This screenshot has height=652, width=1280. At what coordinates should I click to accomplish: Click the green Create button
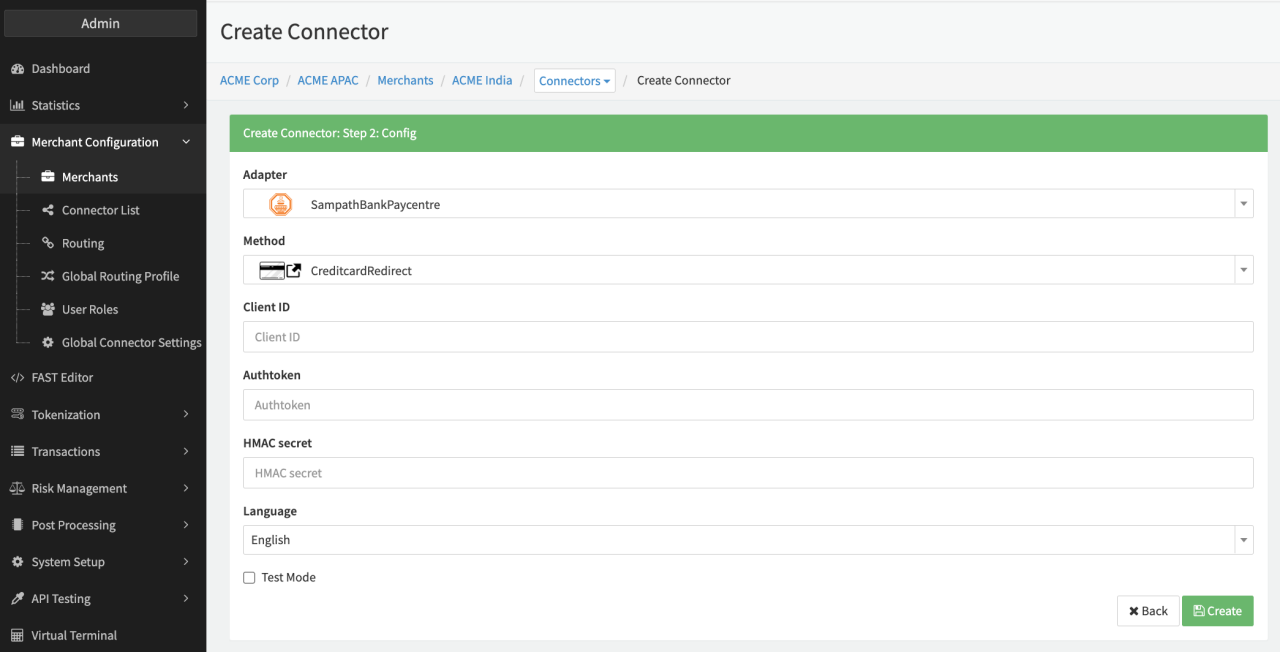[1217, 611]
